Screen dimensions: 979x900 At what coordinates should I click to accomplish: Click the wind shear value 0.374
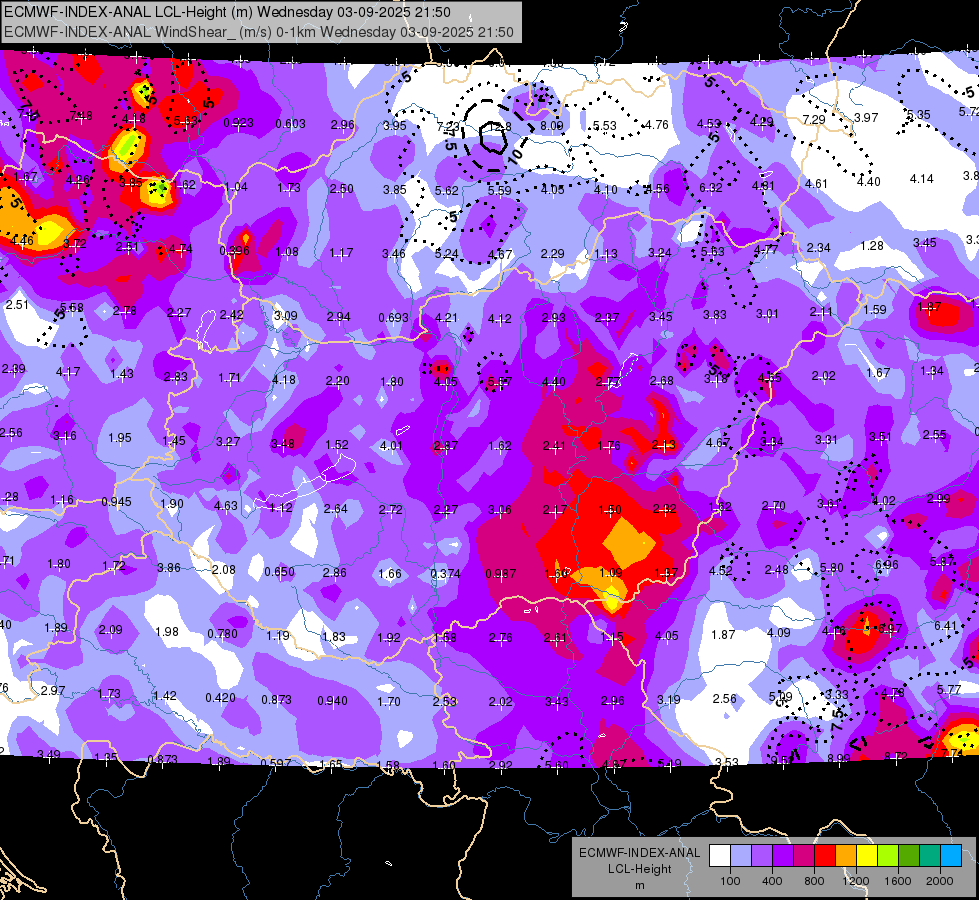pos(445,573)
